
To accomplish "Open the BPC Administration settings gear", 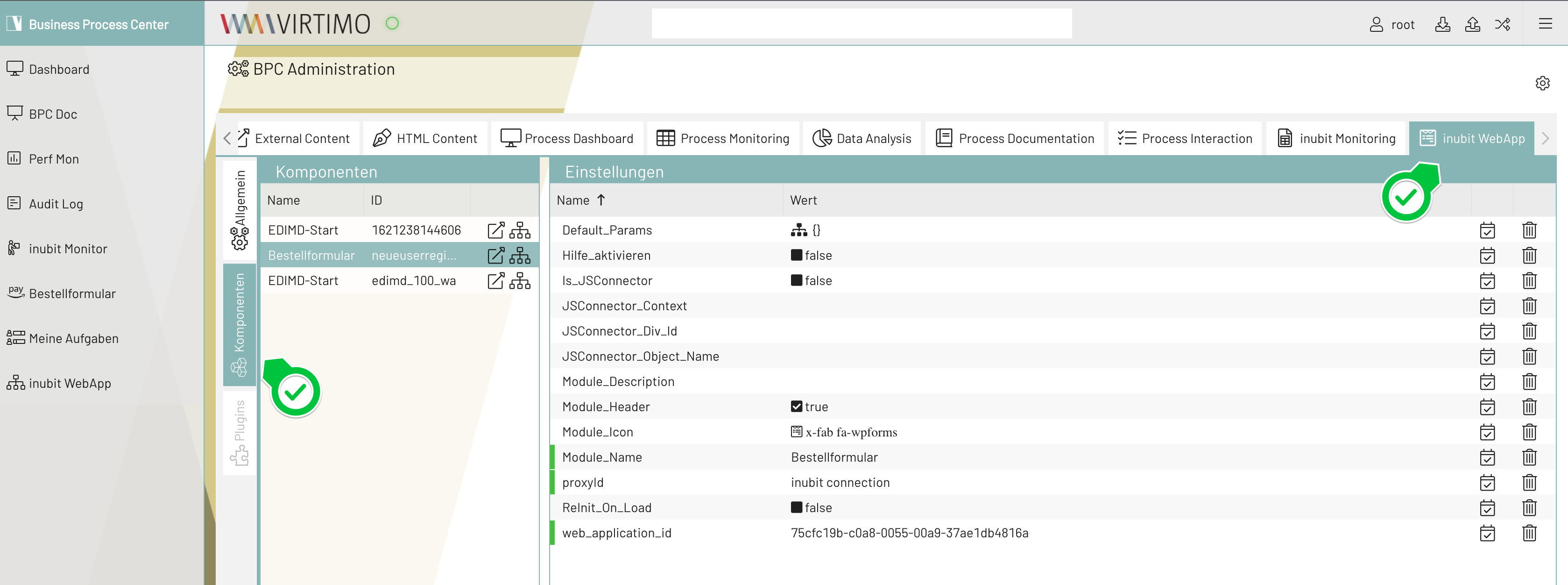I will point(1542,83).
